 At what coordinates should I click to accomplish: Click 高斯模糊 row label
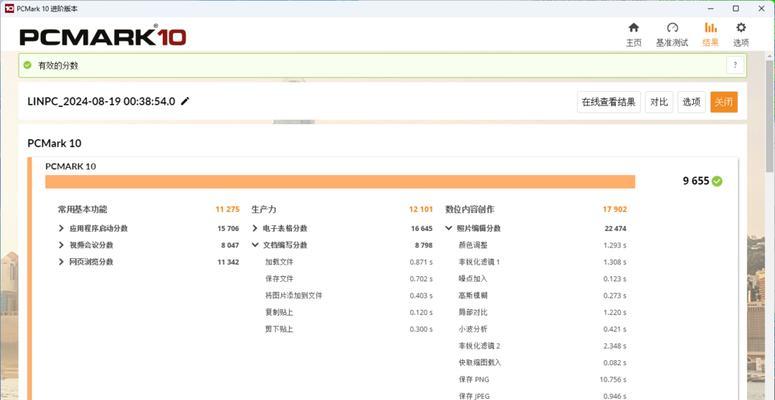click(x=473, y=296)
